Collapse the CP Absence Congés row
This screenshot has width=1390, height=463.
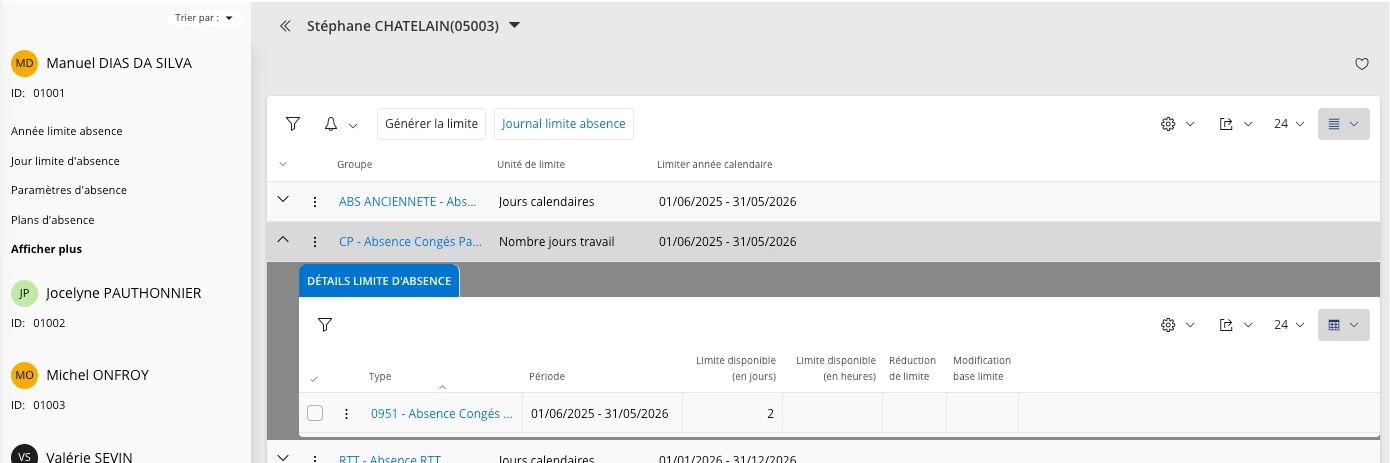pos(283,240)
